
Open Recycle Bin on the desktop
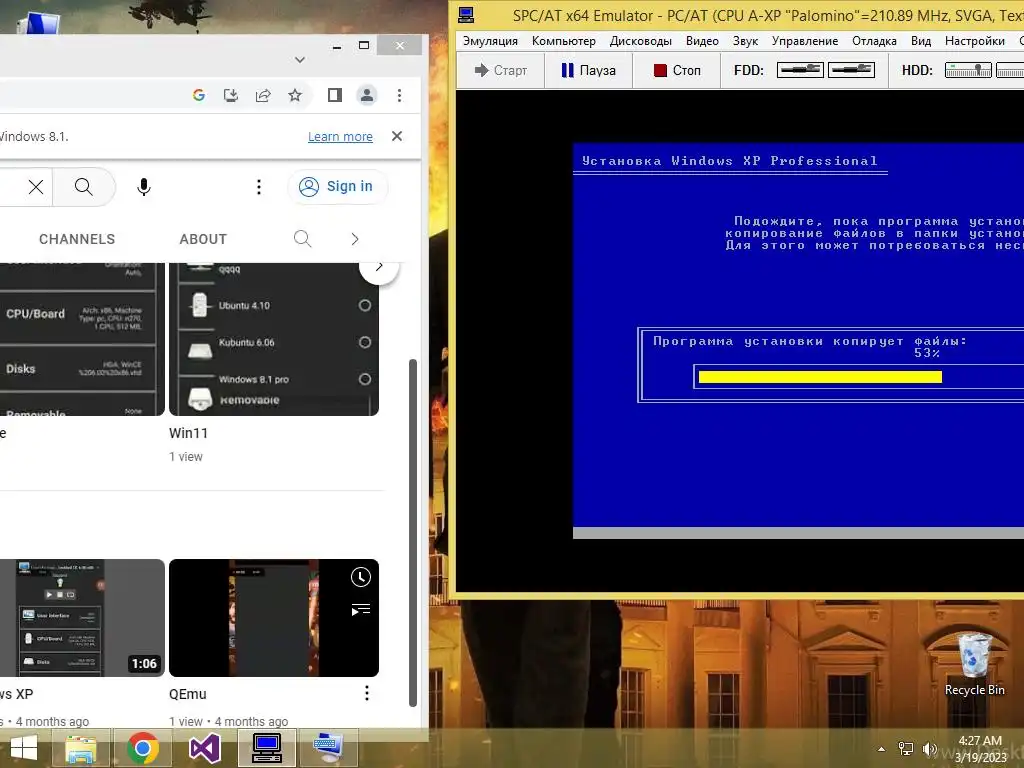(974, 664)
